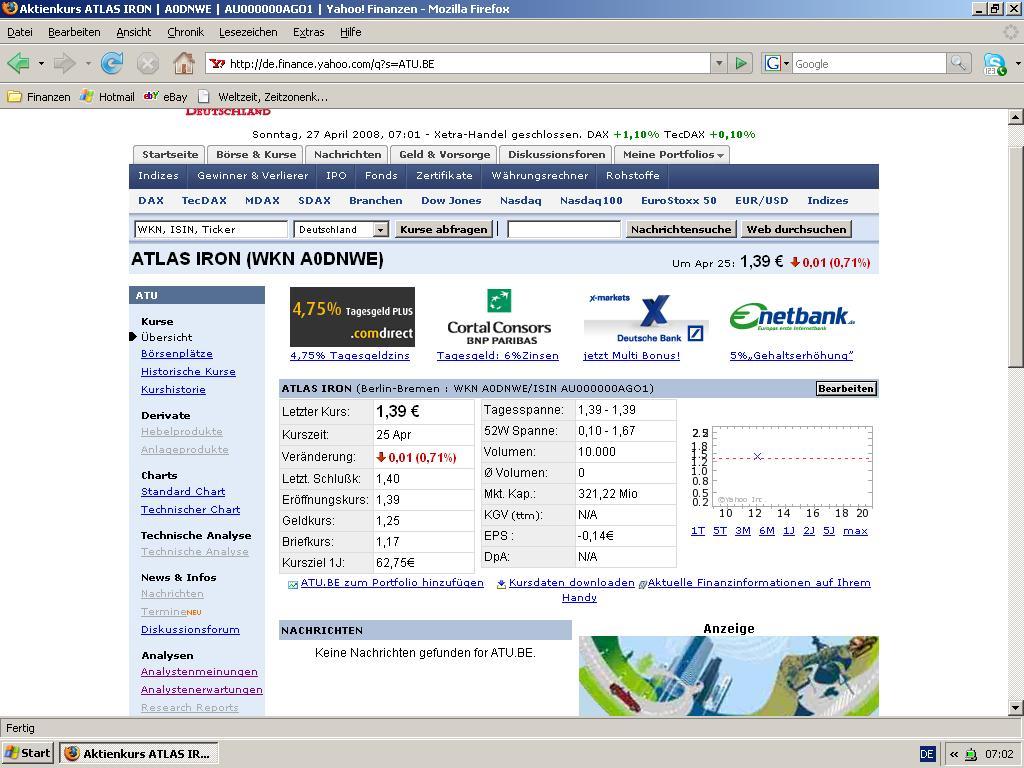Image resolution: width=1024 pixels, height=768 pixels.
Task: Open the Historische Kurse link
Action: tap(188, 372)
